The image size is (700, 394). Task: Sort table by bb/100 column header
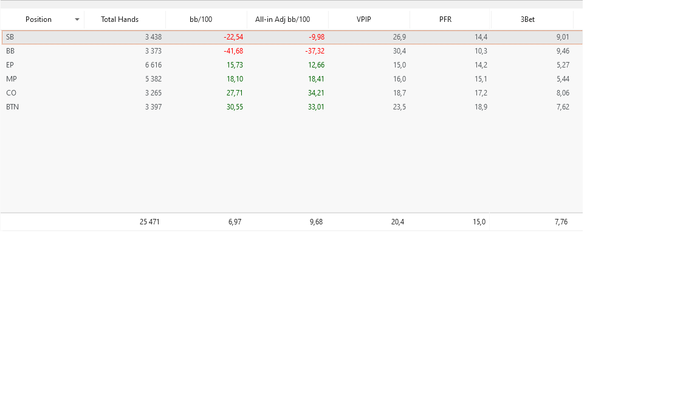tap(201, 20)
